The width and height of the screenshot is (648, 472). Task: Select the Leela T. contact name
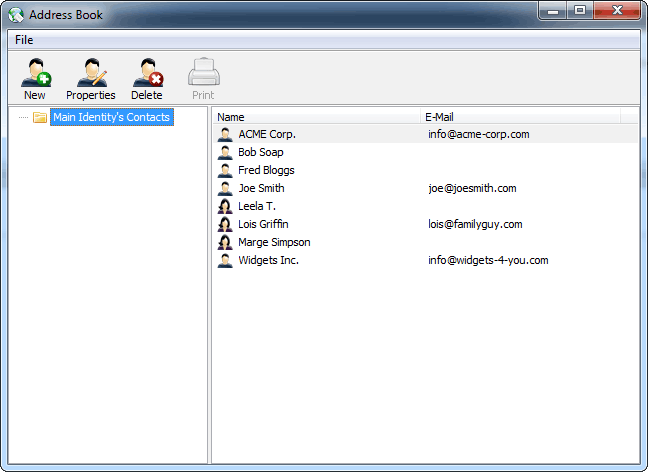pos(257,206)
